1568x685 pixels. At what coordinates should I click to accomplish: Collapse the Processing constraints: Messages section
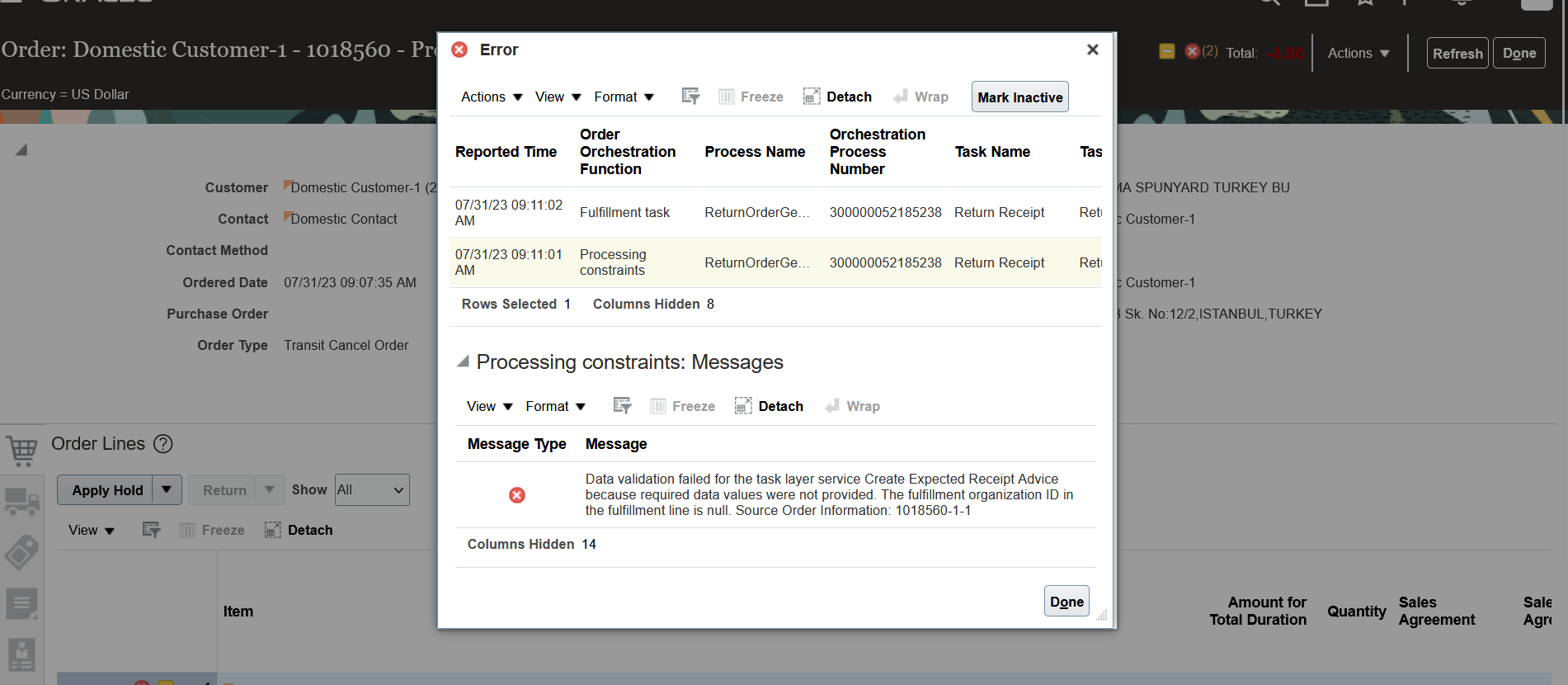464,361
